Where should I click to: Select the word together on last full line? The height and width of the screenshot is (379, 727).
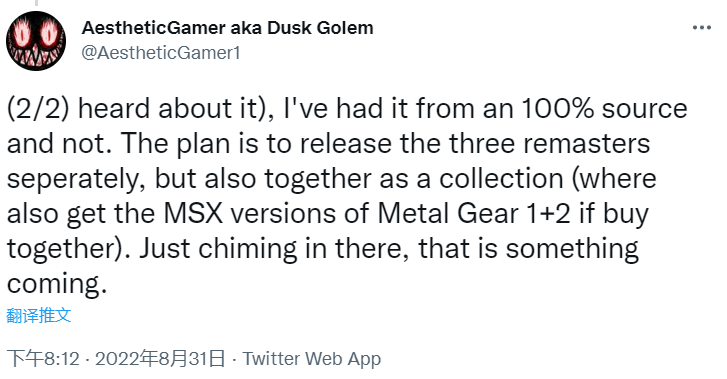(59, 249)
